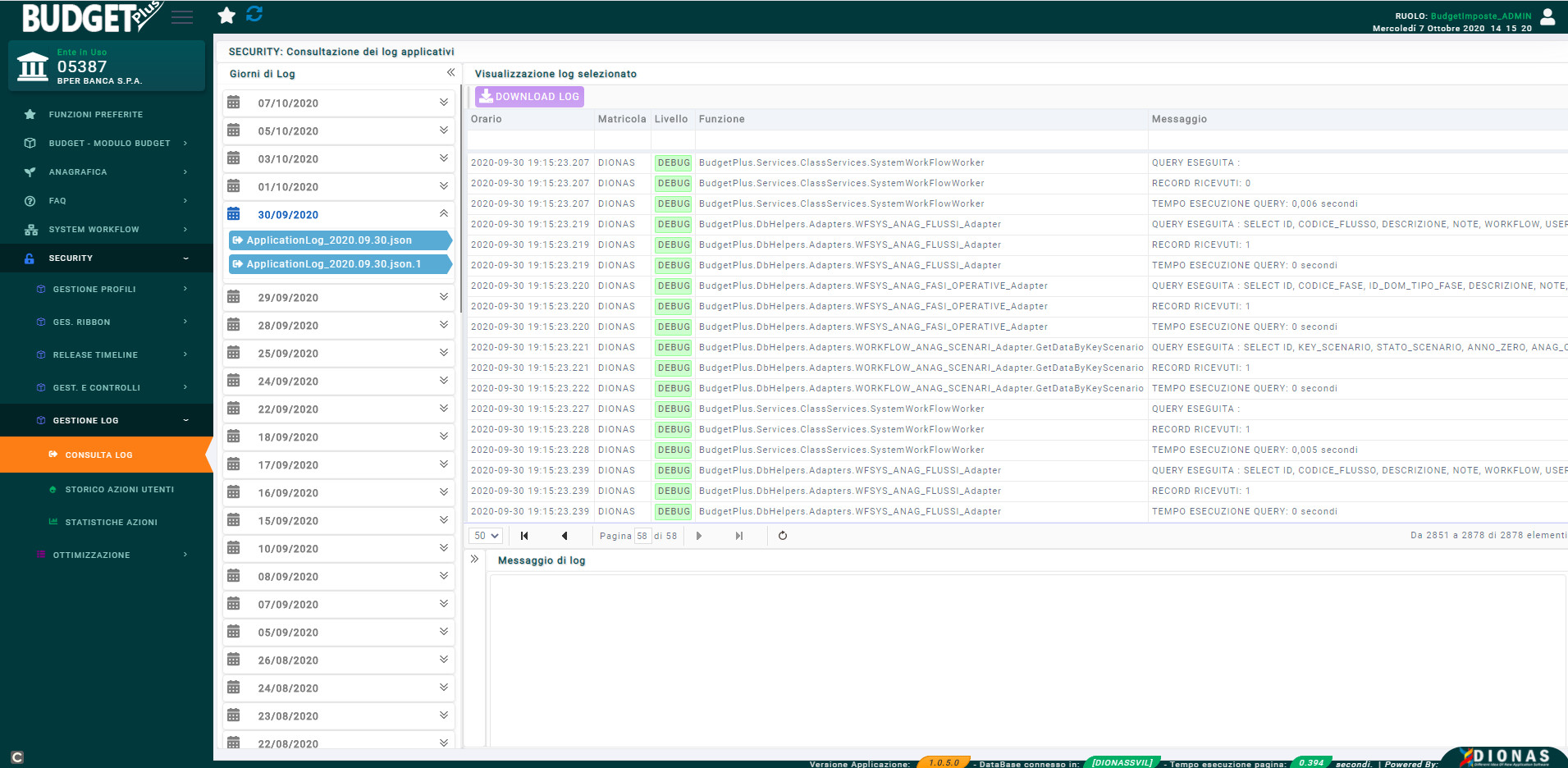Click the Gestione Profili cube icon
1568x768 pixels.
click(x=41, y=289)
